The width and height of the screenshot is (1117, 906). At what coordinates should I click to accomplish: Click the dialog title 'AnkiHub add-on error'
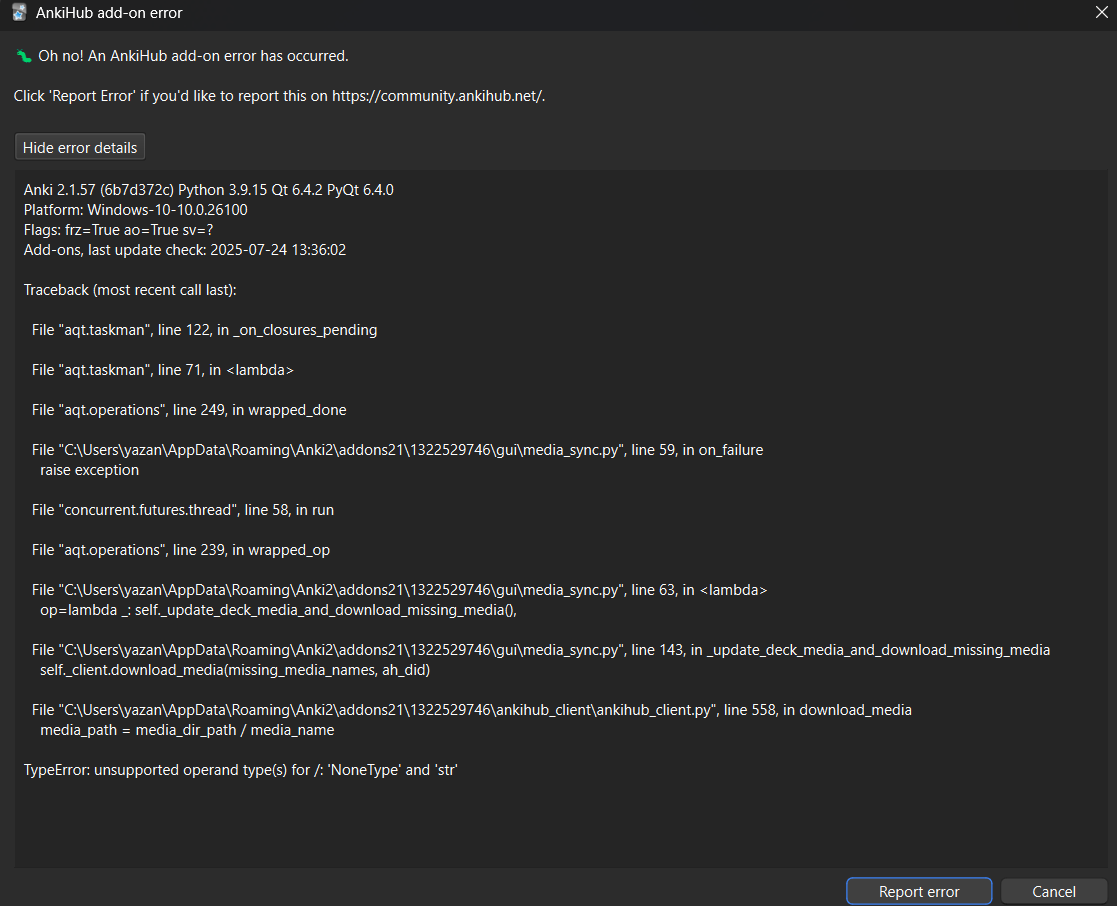[110, 14]
